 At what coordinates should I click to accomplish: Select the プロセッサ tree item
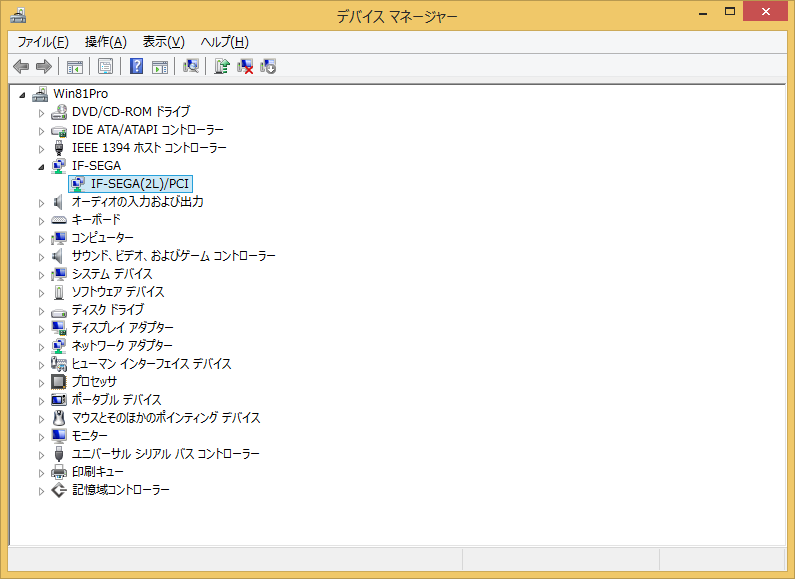tap(94, 382)
